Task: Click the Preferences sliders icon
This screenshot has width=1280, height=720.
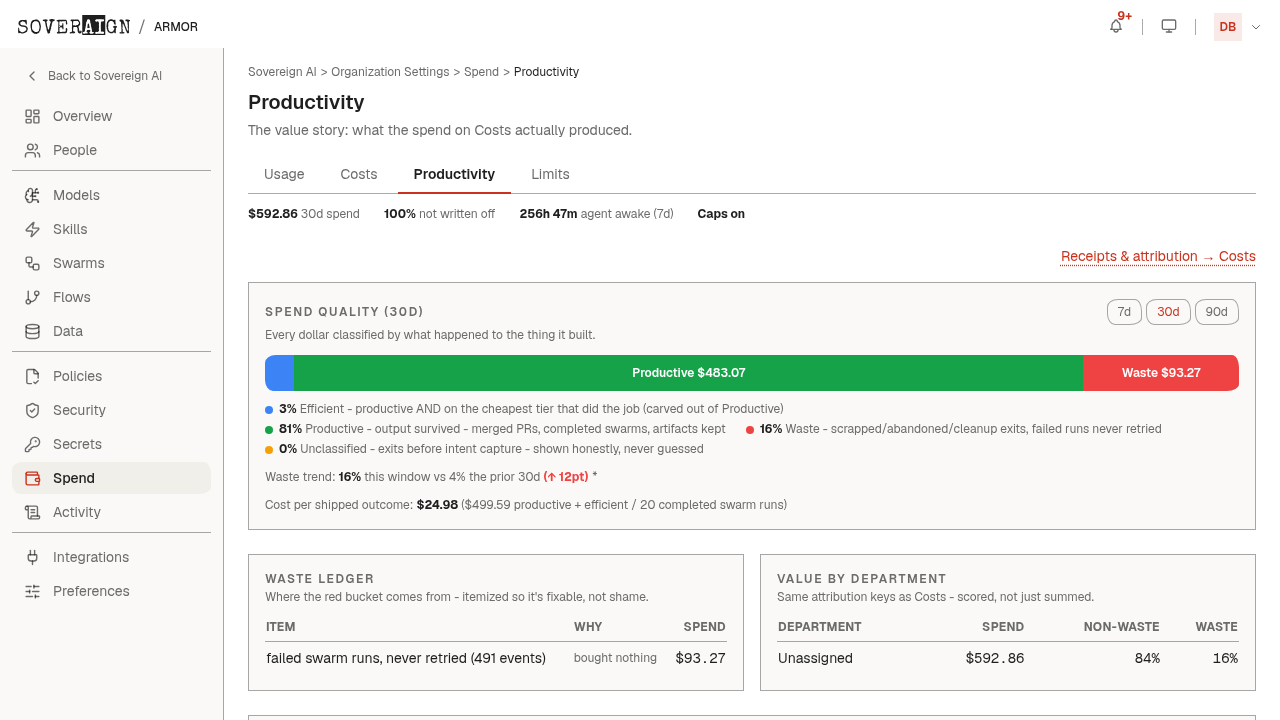Action: pos(33,591)
